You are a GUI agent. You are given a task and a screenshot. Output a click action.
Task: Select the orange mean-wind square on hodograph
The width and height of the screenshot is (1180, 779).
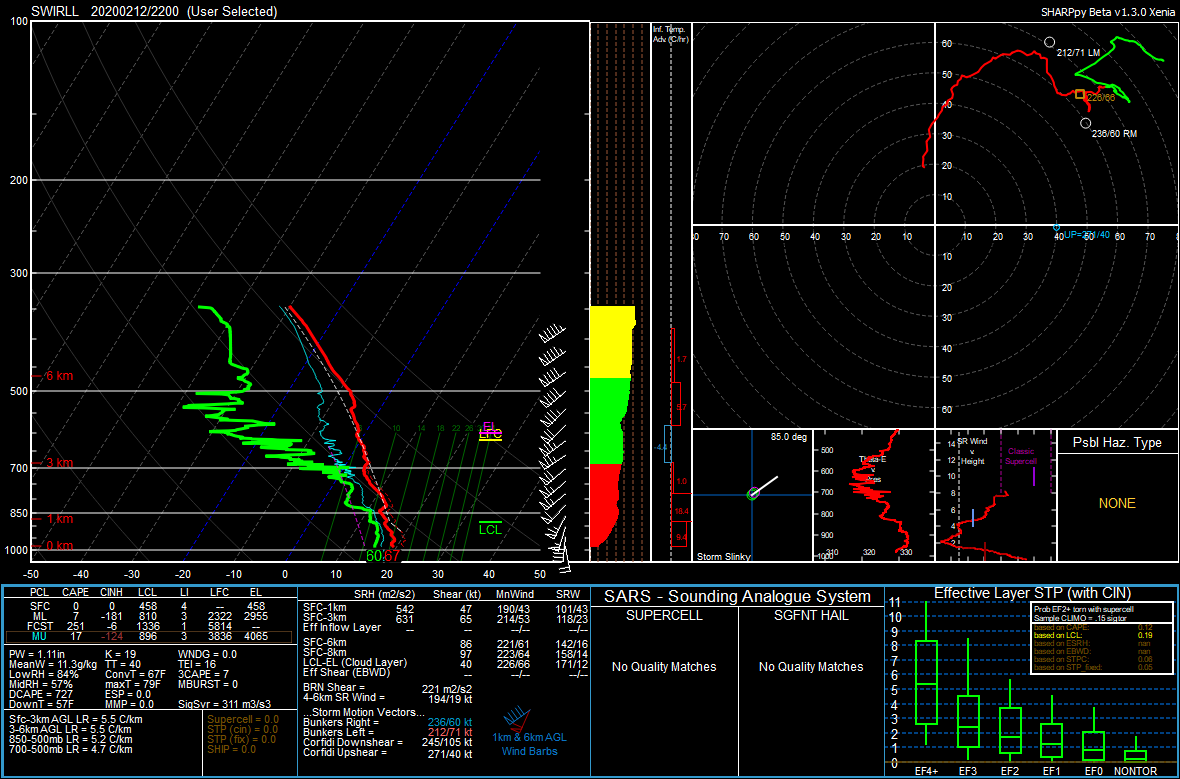(1080, 94)
